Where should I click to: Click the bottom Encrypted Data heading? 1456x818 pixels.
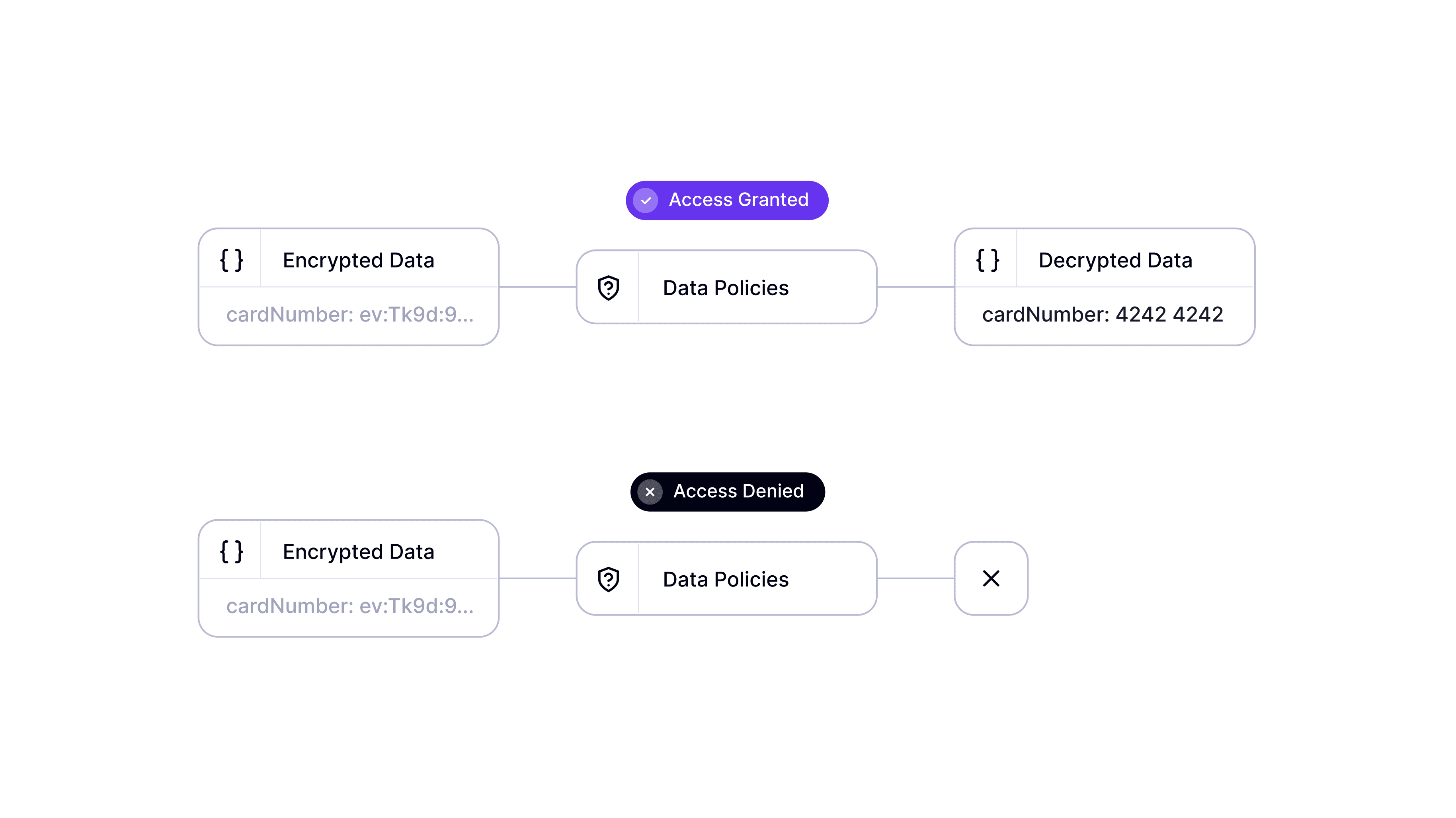tap(358, 552)
